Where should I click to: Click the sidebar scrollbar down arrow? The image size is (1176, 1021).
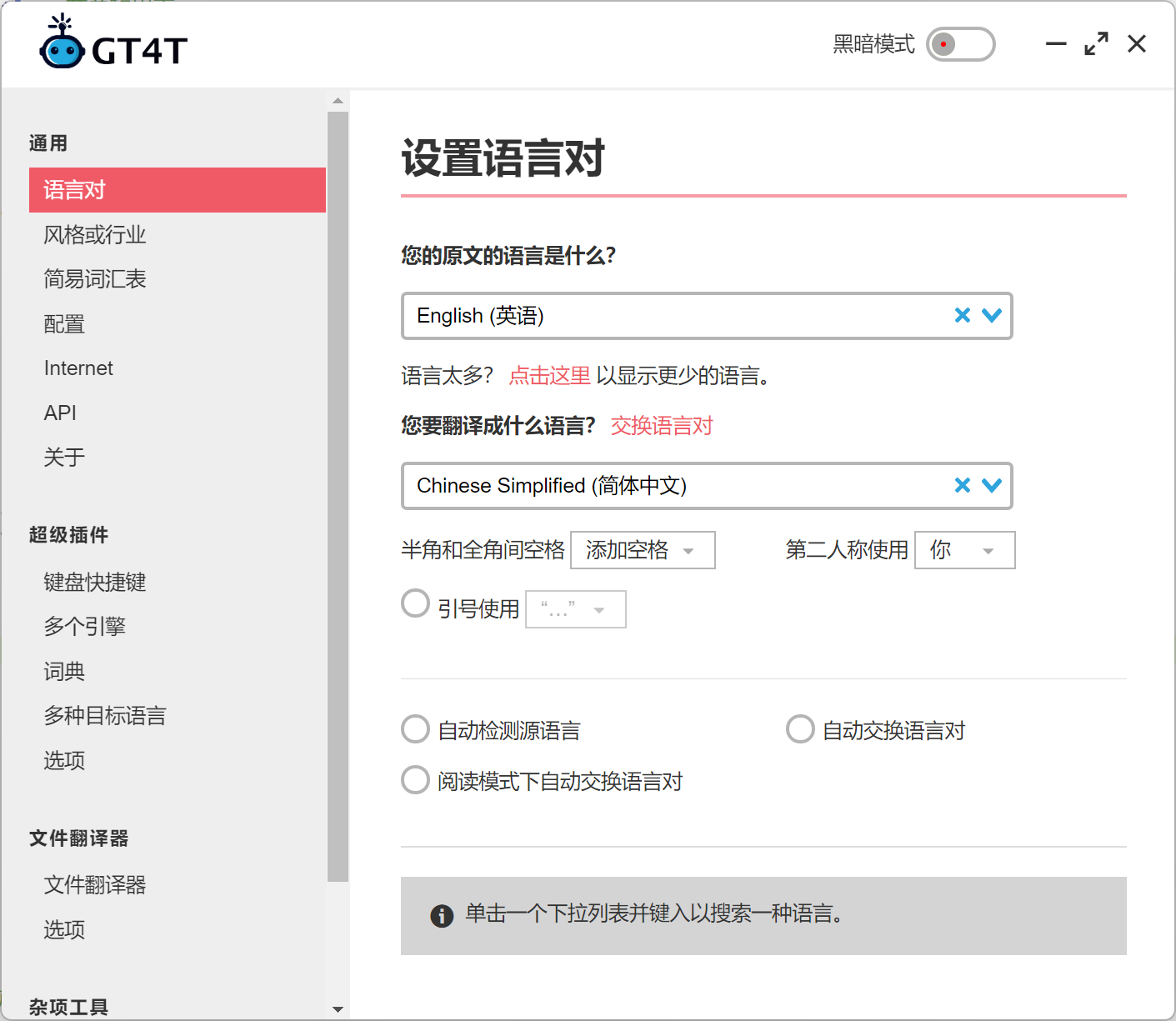[x=338, y=1008]
